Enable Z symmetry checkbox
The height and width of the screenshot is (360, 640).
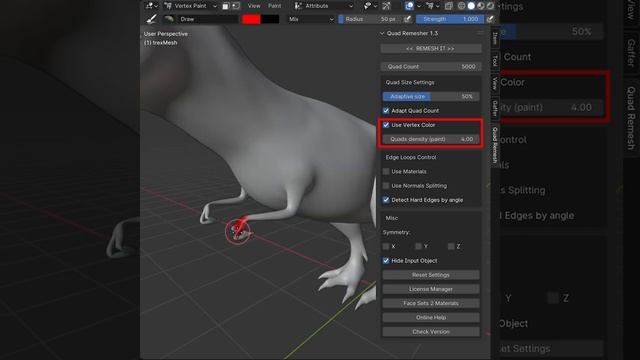click(x=451, y=247)
